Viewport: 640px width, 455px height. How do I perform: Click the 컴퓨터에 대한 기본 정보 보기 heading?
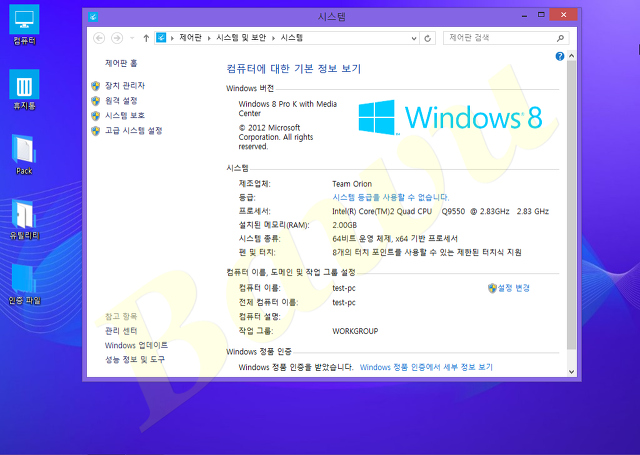(293, 69)
